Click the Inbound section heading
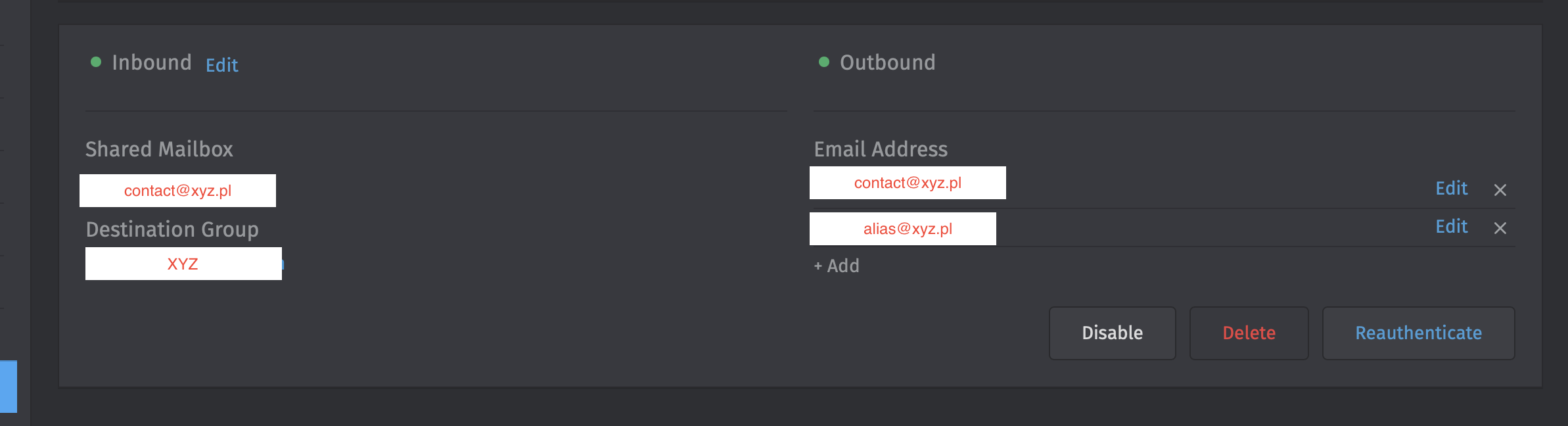 click(x=152, y=62)
